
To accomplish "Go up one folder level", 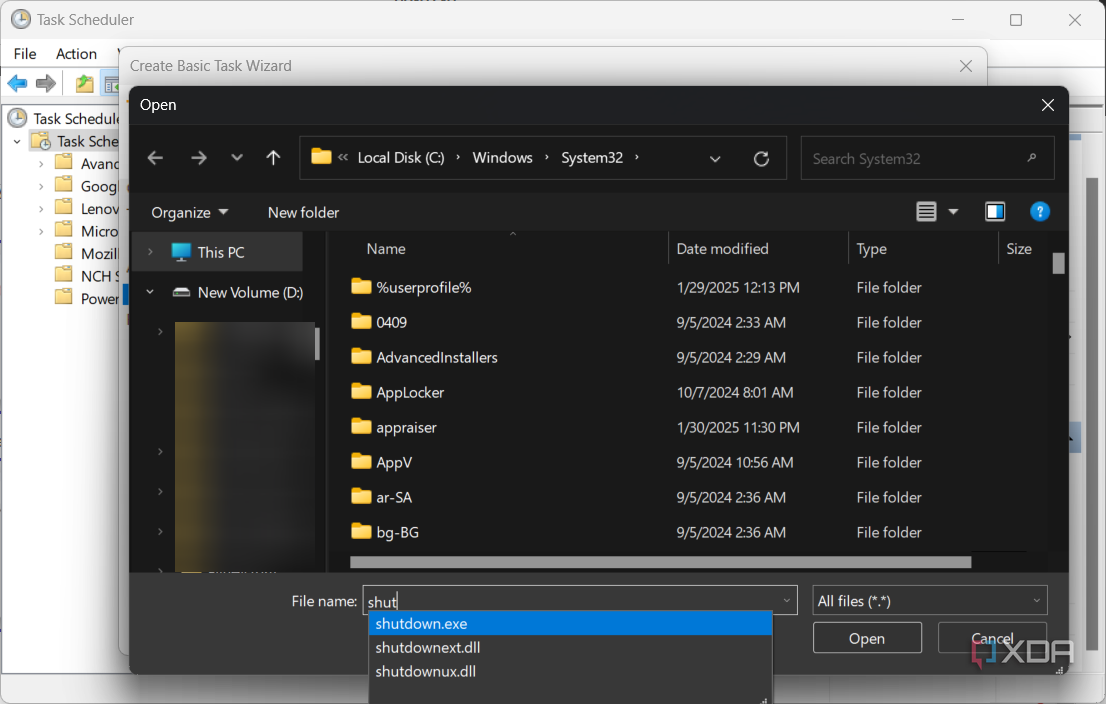I will 272,157.
